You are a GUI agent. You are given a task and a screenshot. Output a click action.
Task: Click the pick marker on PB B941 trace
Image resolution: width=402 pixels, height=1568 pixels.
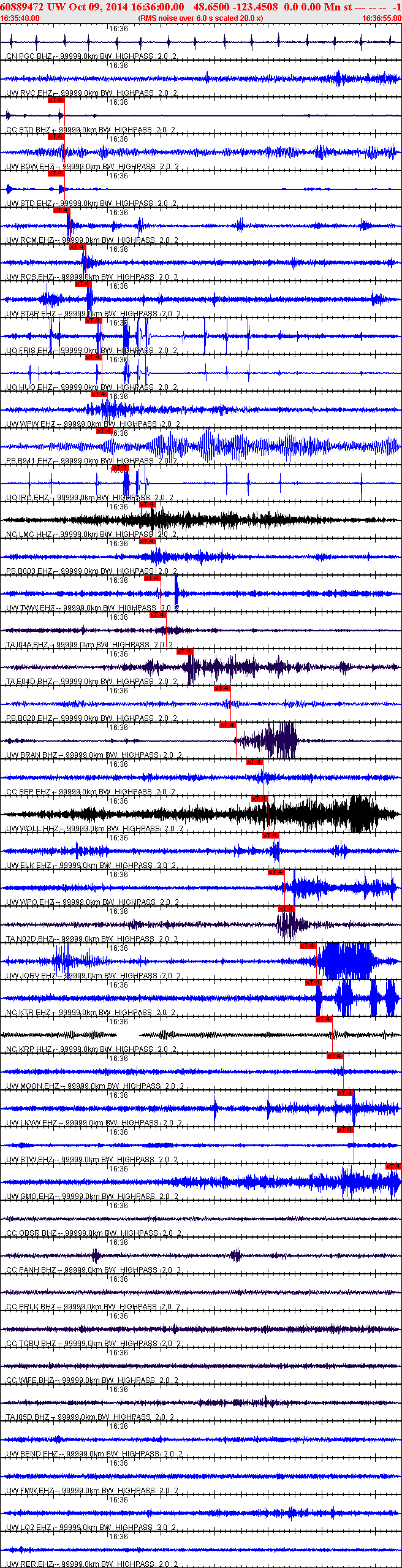point(105,431)
